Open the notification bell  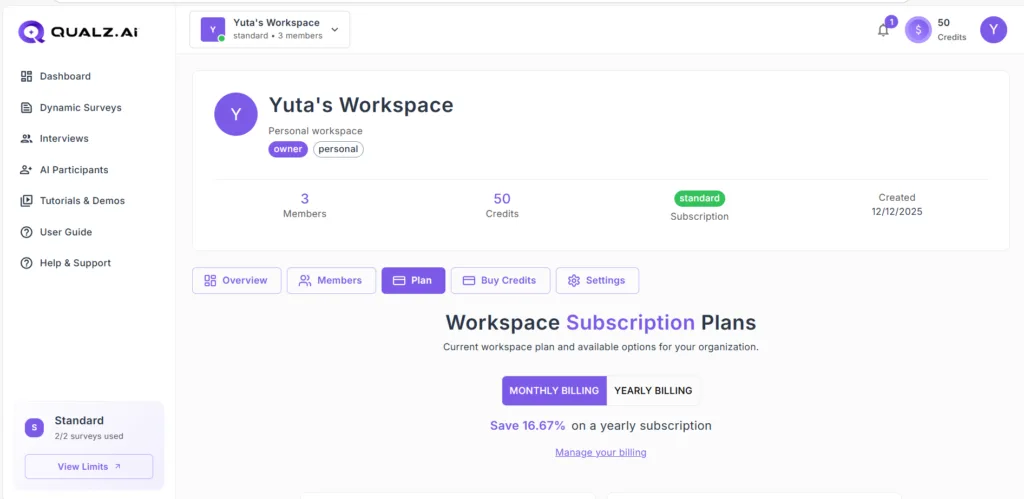(x=883, y=30)
